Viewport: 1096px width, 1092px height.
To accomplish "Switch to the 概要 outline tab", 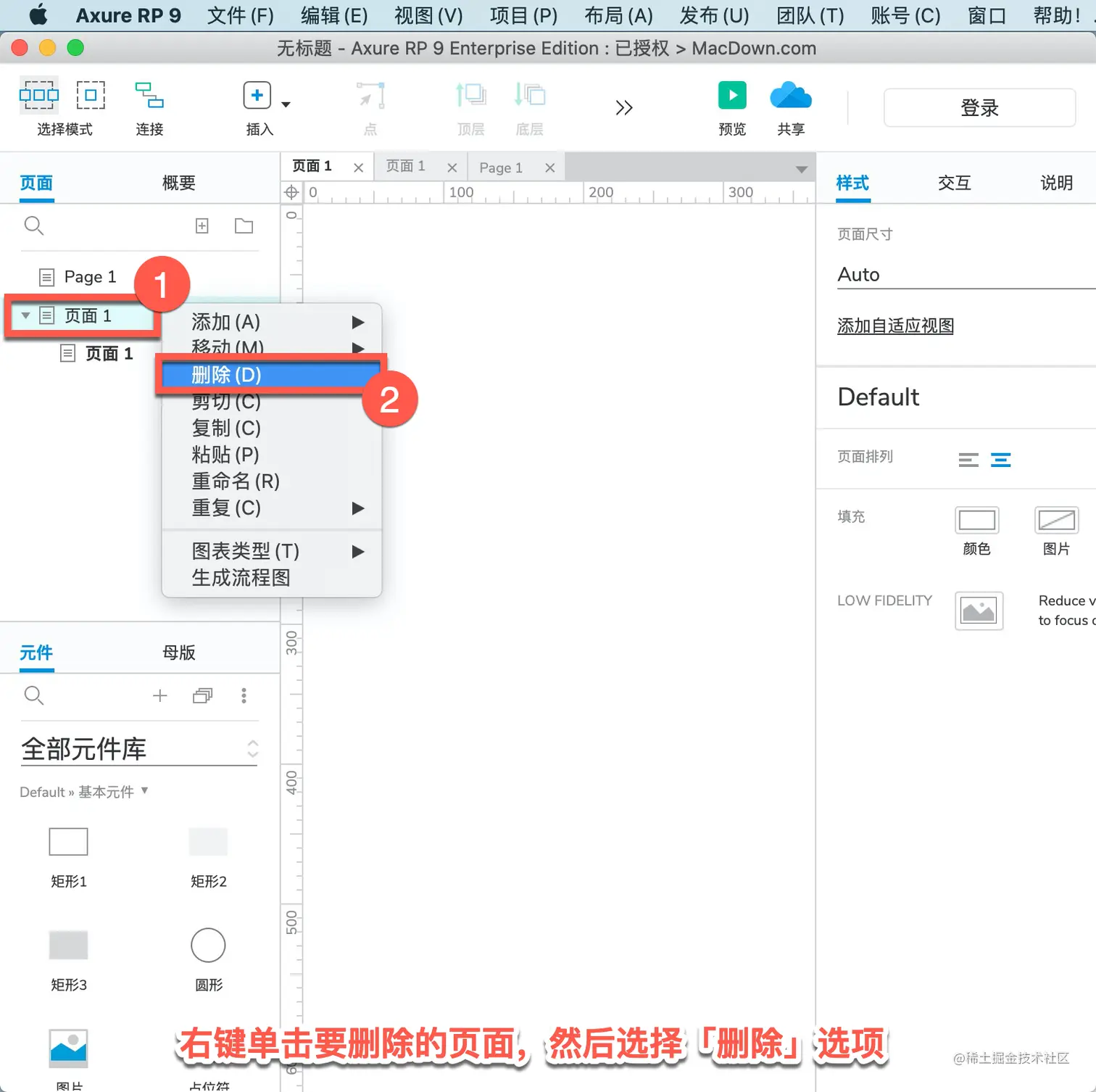I will tap(178, 183).
